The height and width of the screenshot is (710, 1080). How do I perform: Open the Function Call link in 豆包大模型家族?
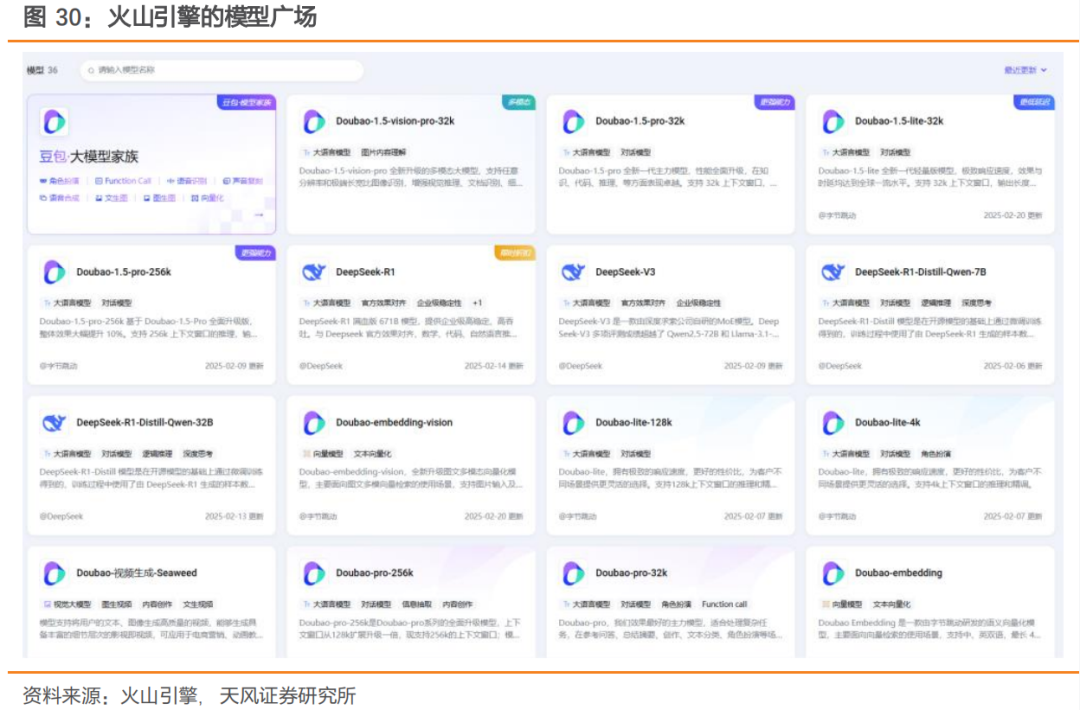coord(123,181)
